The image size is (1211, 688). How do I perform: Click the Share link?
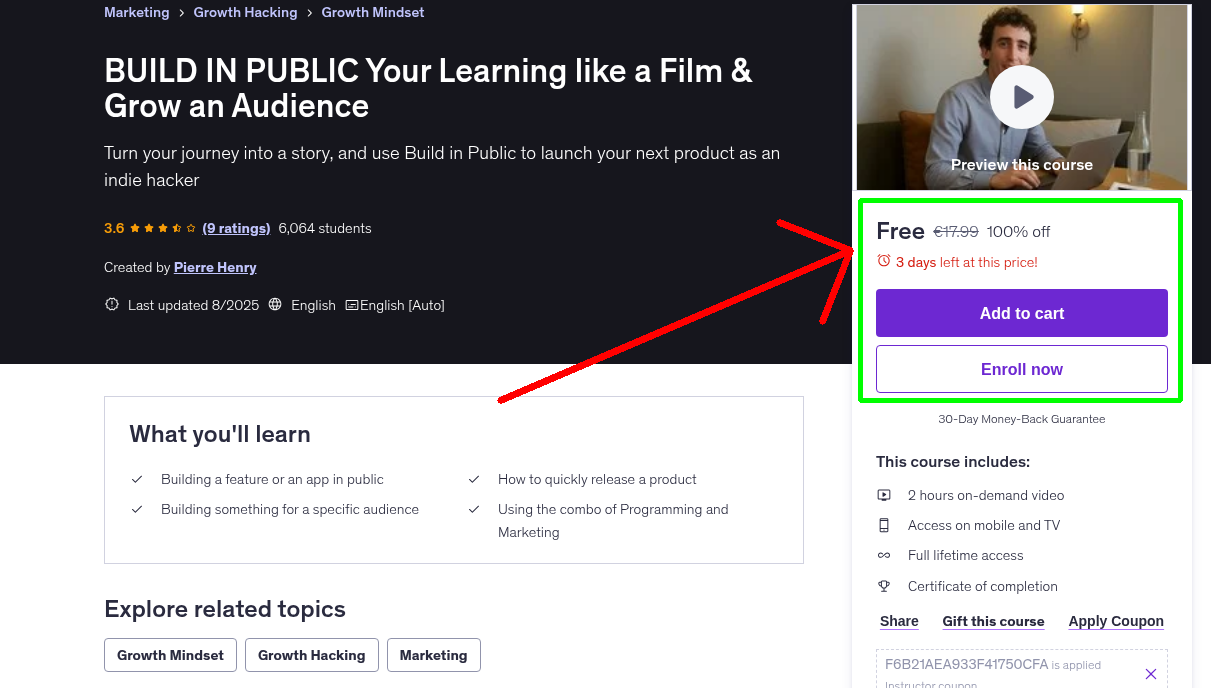coord(898,620)
